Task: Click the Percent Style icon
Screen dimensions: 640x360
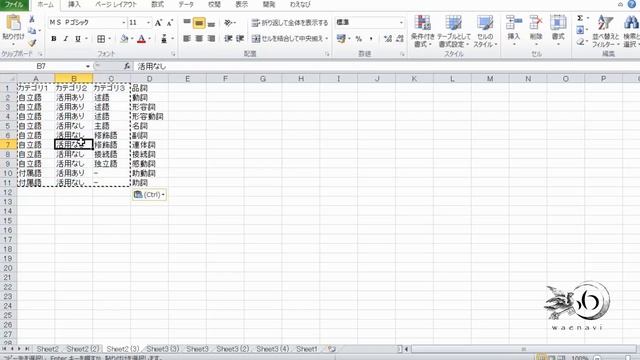Action: coord(358,39)
